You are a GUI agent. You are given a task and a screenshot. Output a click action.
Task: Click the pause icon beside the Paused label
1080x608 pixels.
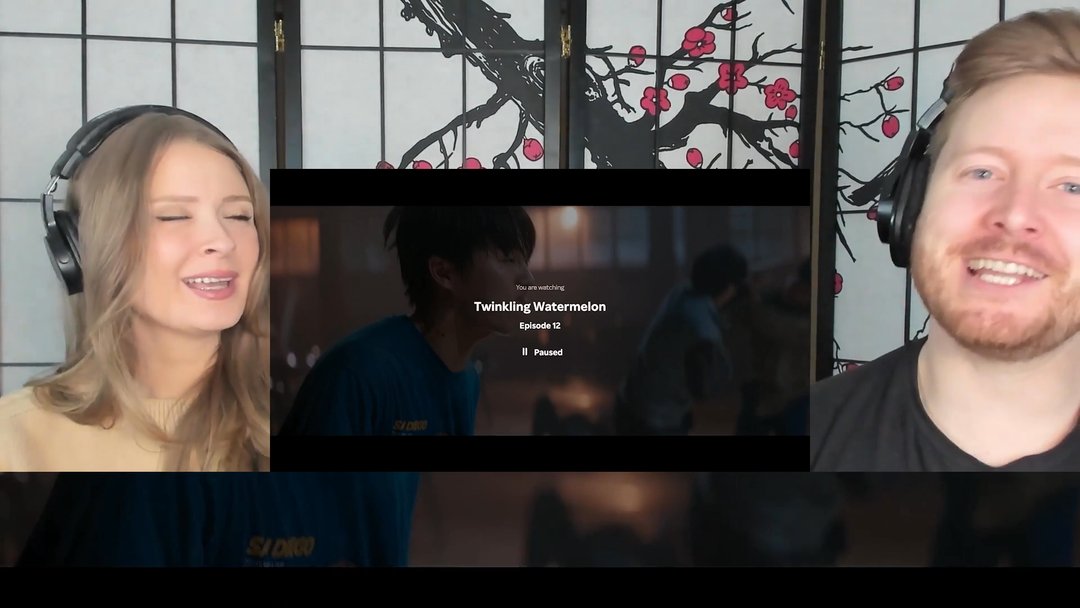(x=524, y=352)
